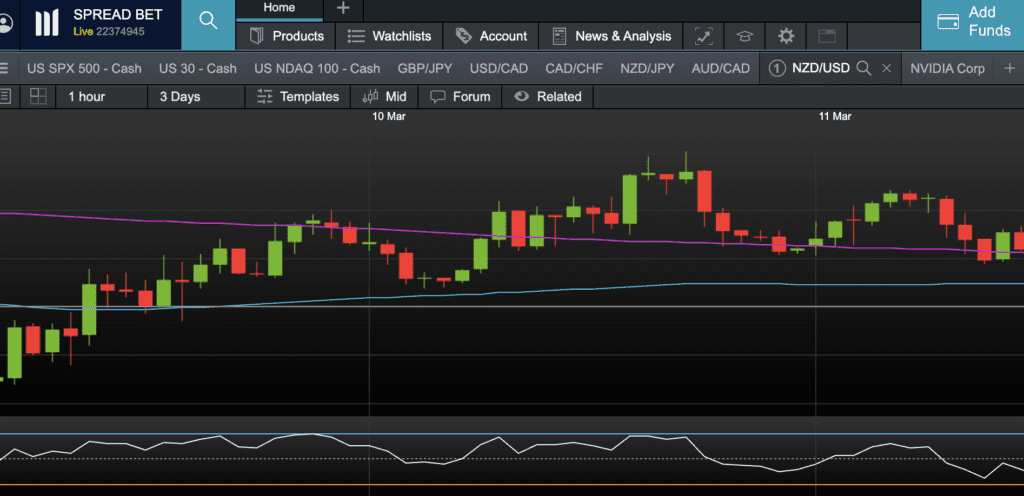
Task: Open the chart tabs list menu
Action: click(4, 69)
